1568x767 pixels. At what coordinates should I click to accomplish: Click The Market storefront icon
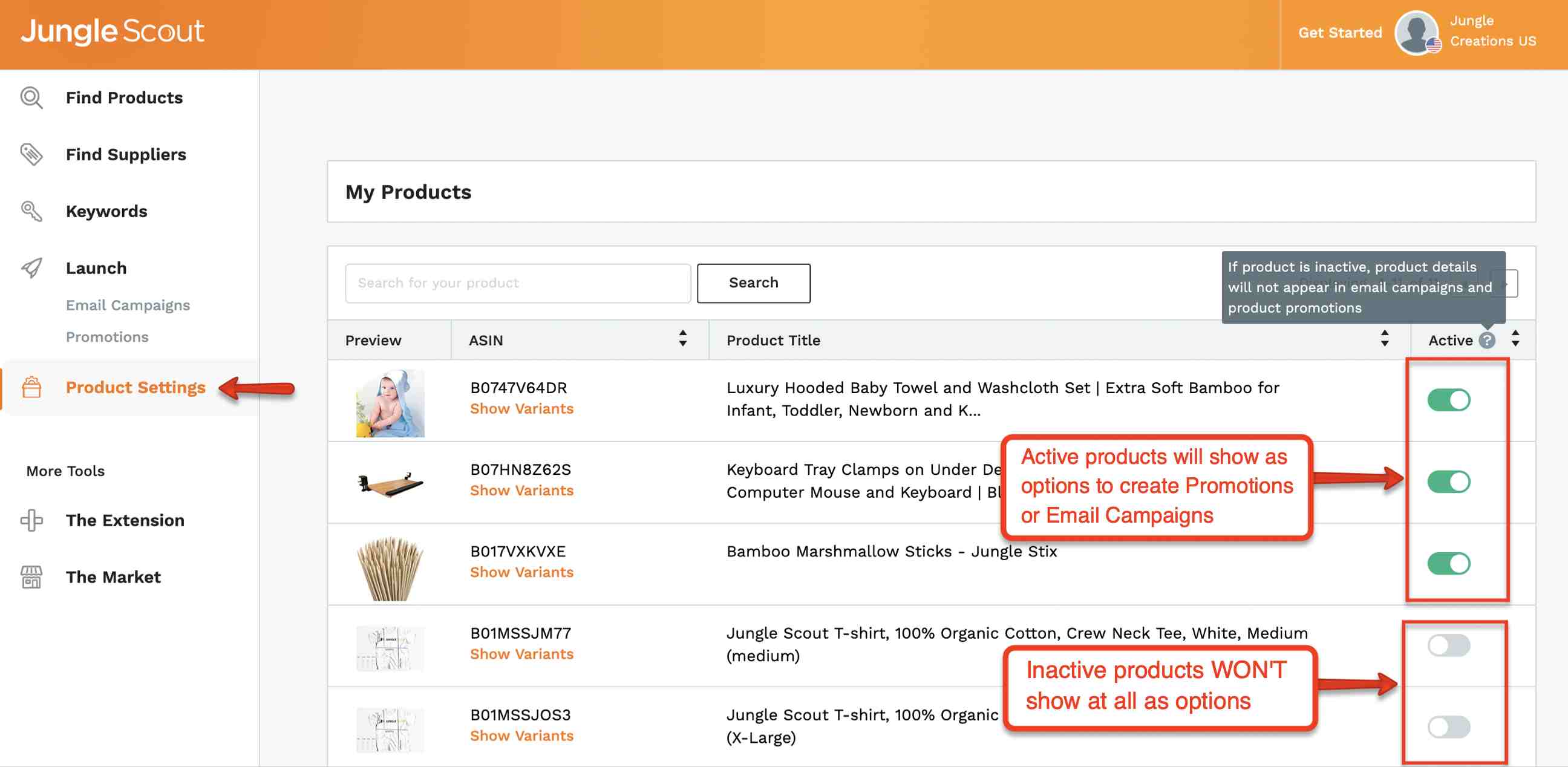(x=31, y=577)
